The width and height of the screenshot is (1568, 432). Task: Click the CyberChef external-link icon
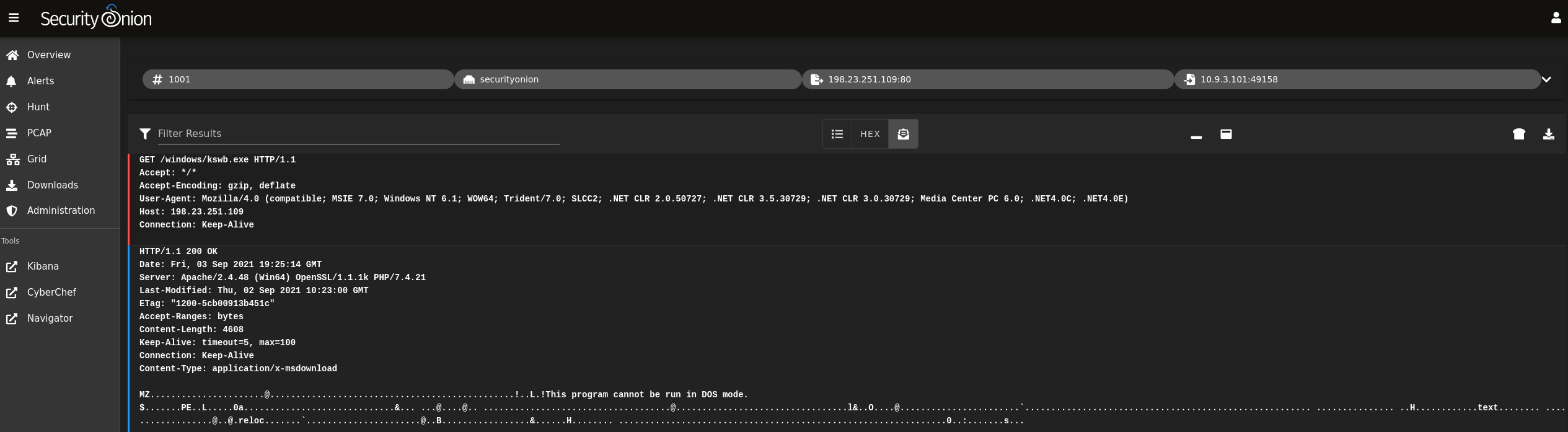click(x=12, y=293)
